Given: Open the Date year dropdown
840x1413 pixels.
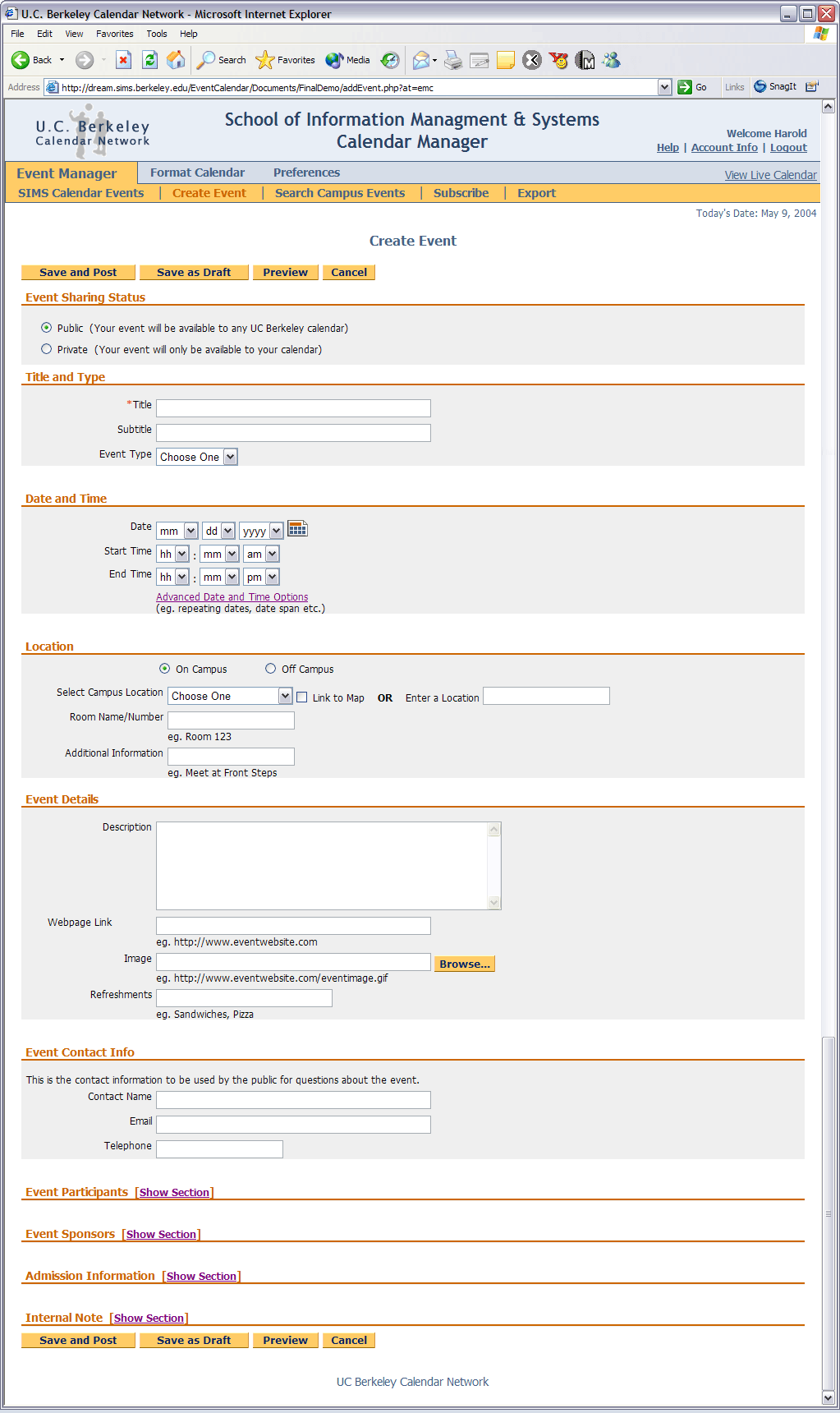Looking at the screenshot, I should pyautogui.click(x=262, y=531).
